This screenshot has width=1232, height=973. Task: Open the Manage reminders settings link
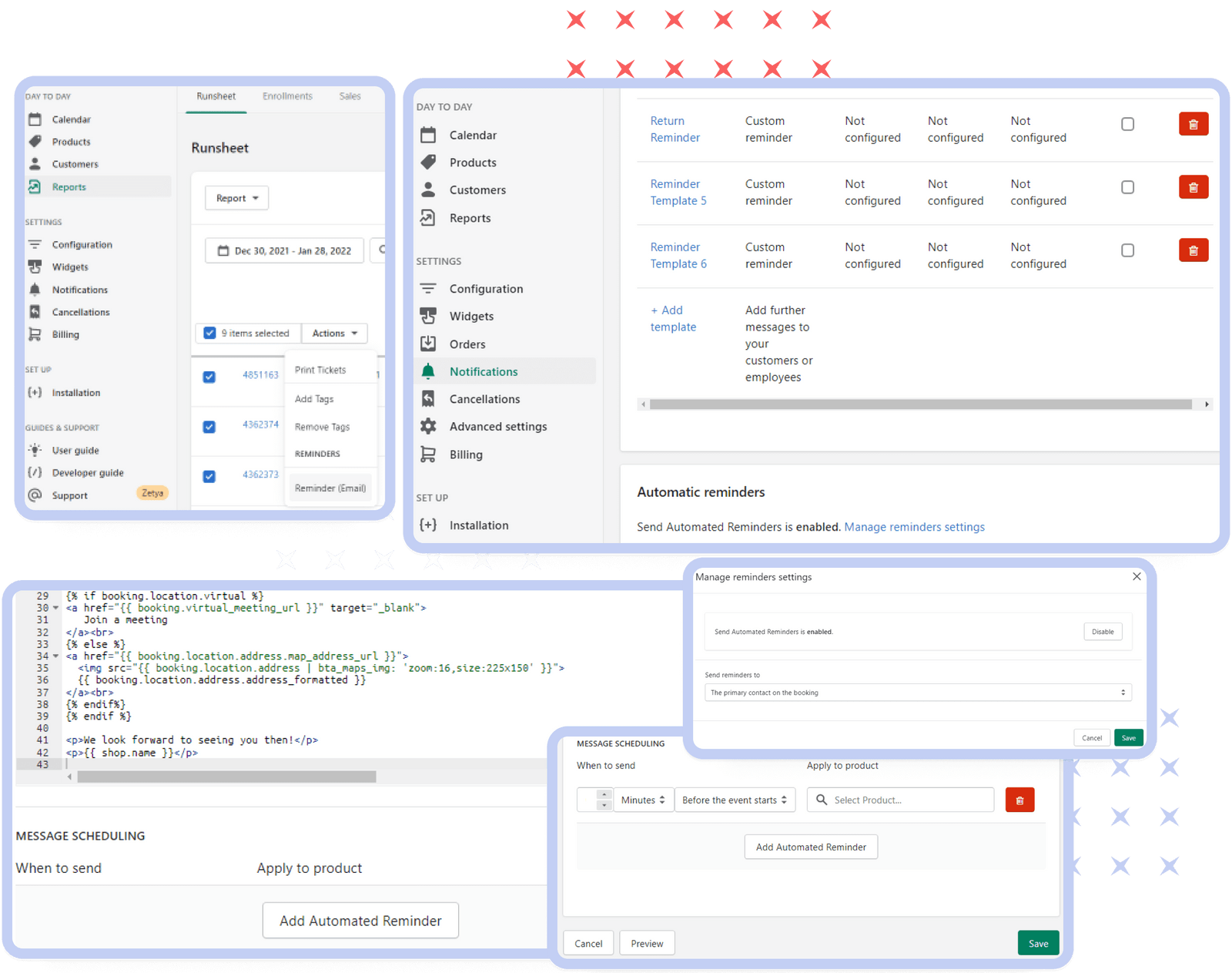tap(914, 527)
